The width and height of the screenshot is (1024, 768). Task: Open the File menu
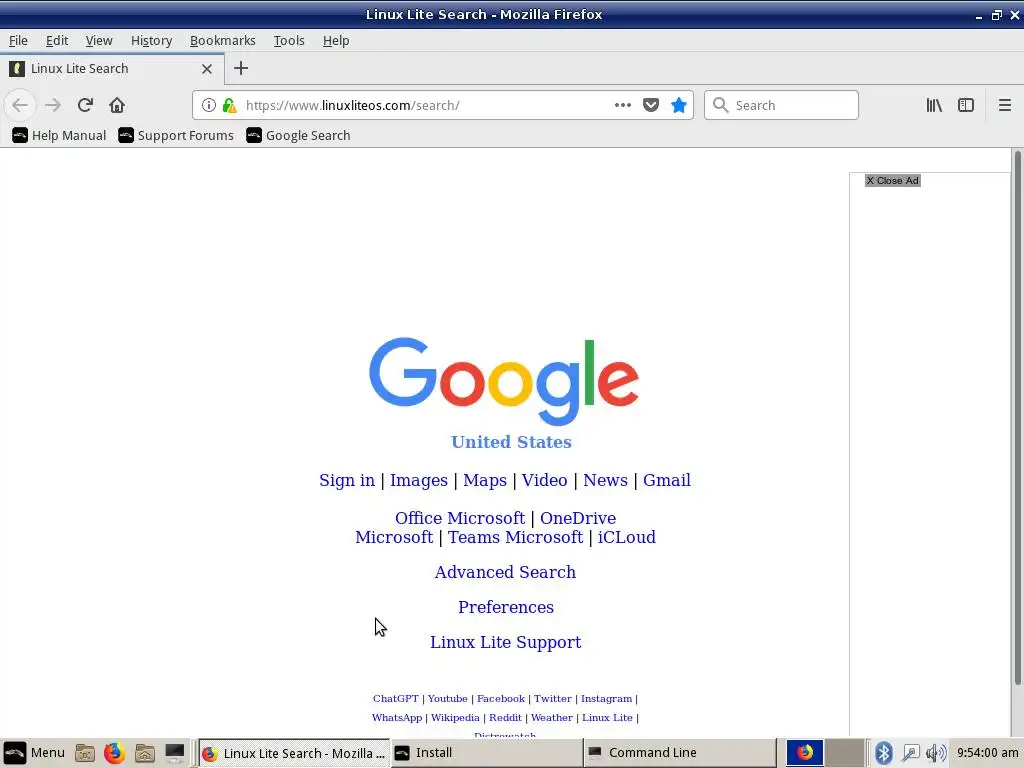tap(18, 40)
